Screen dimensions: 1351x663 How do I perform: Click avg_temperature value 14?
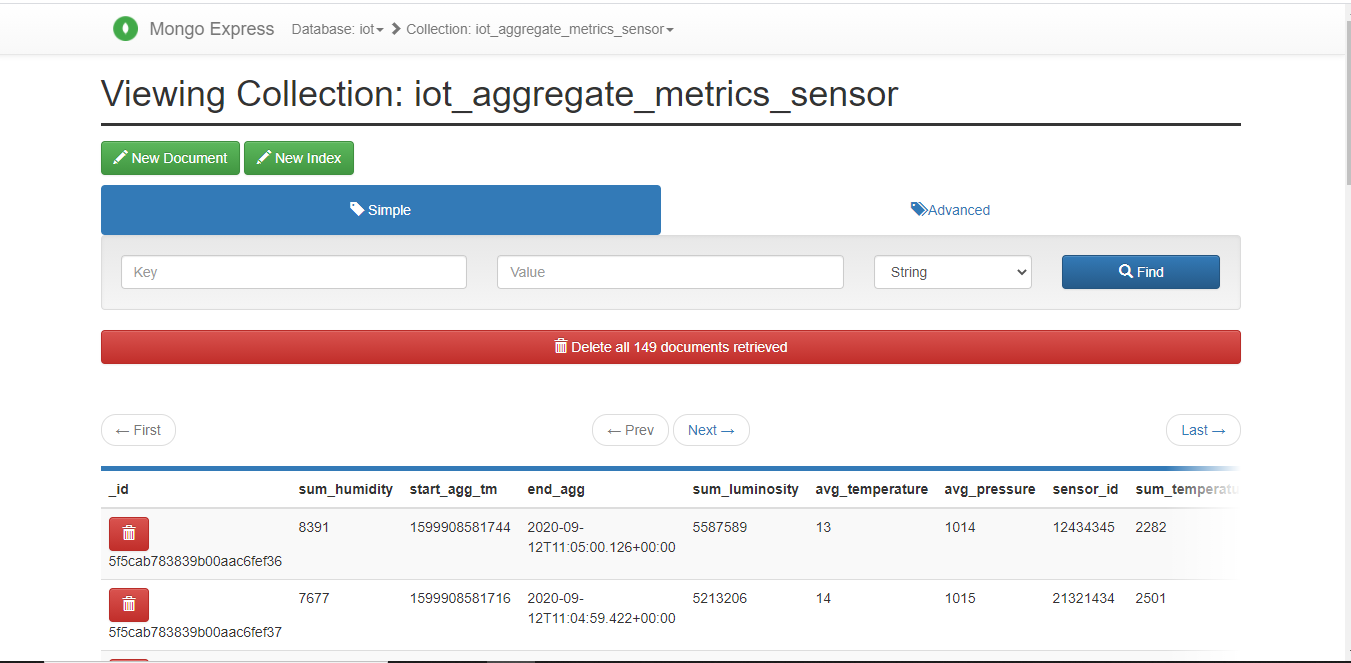(823, 598)
